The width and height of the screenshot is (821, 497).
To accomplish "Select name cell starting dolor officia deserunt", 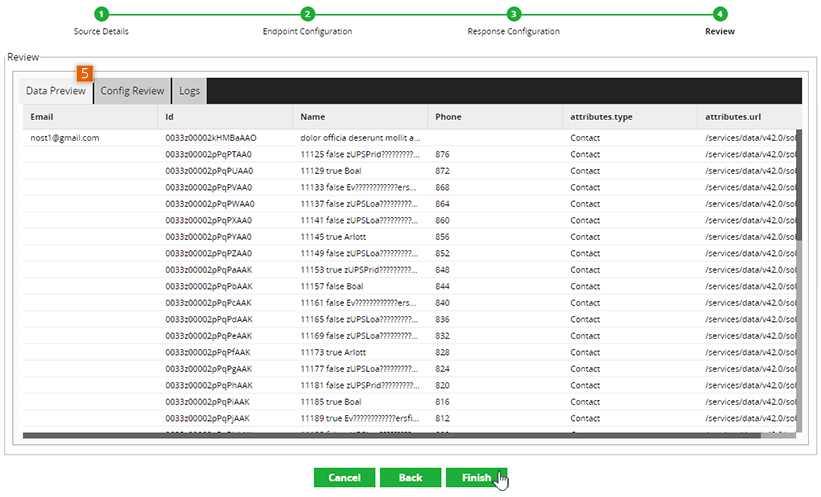I will (x=360, y=138).
